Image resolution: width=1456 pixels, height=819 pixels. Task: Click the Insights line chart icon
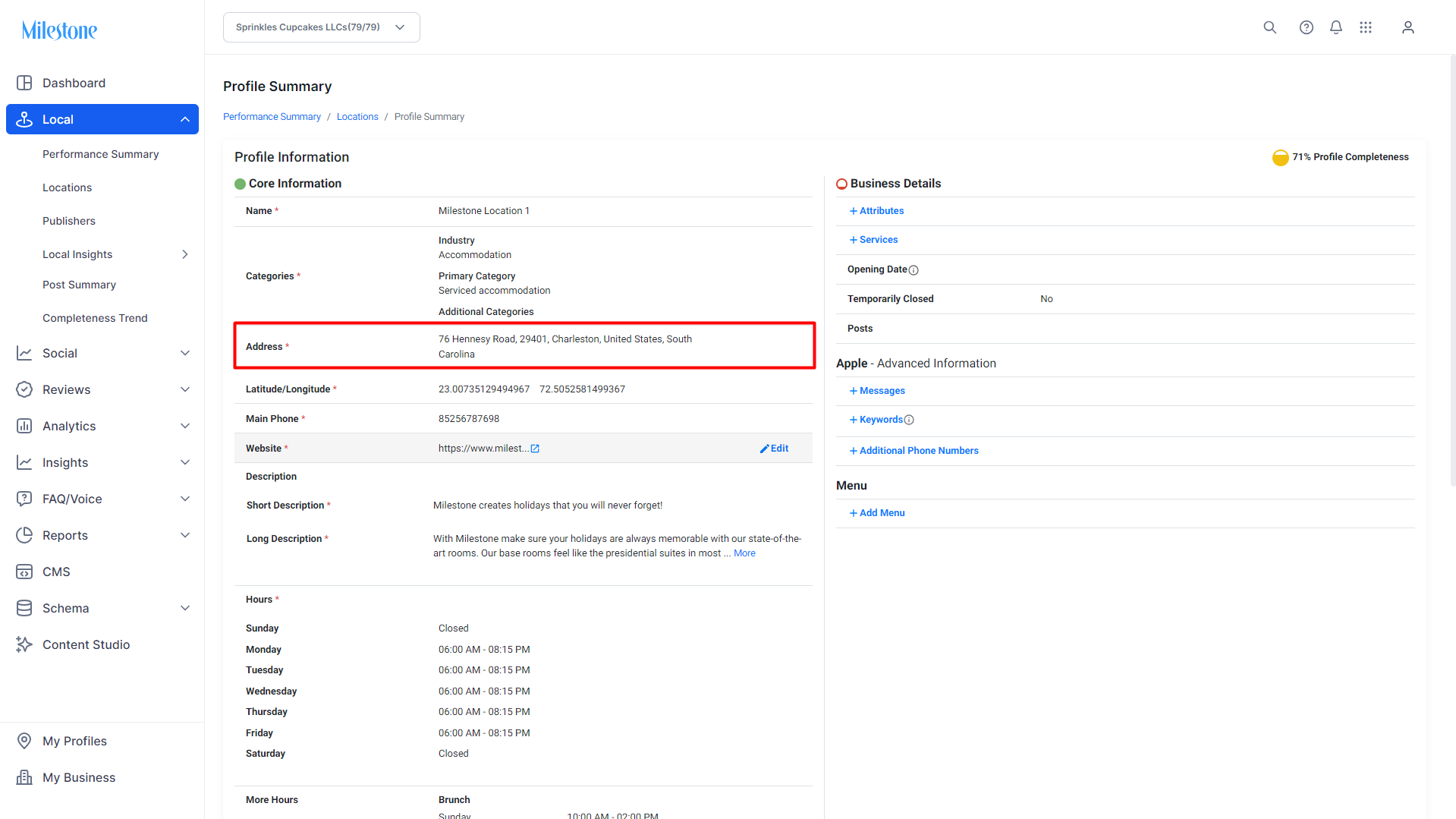pos(24,462)
